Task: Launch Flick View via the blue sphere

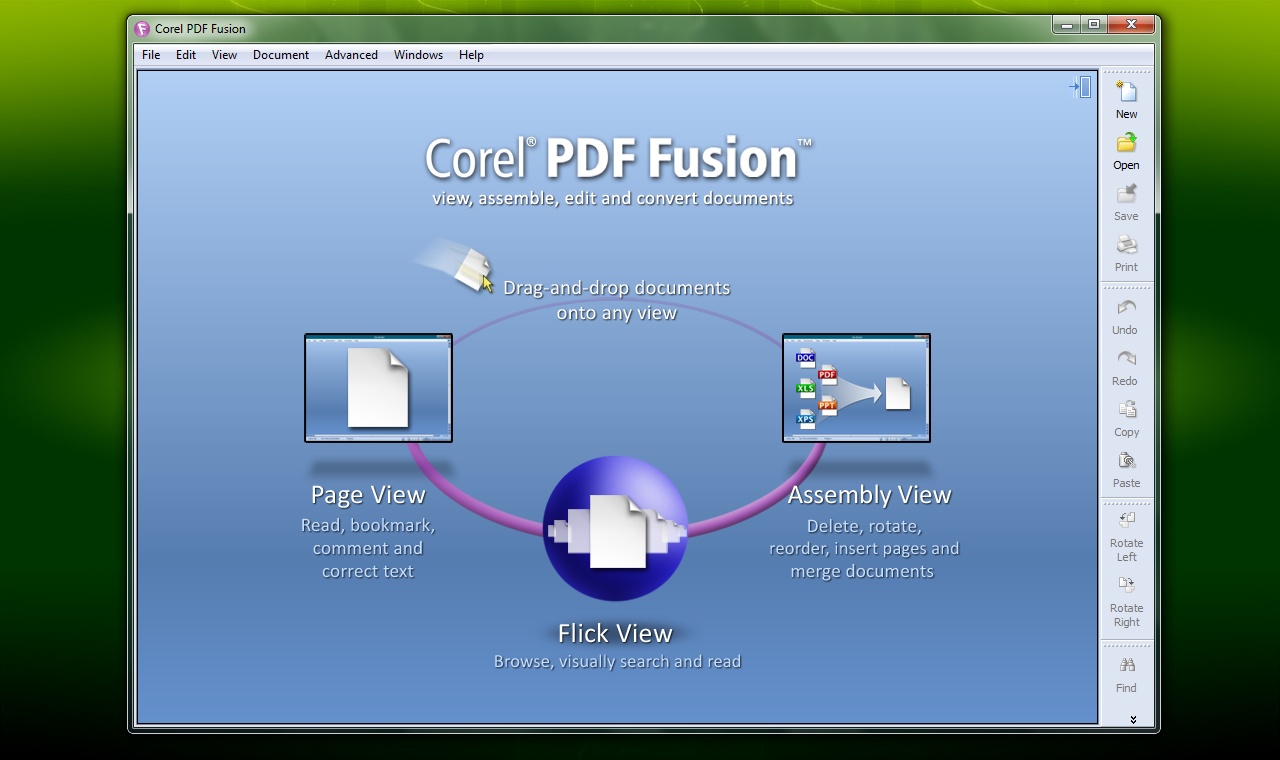Action: coord(615,528)
